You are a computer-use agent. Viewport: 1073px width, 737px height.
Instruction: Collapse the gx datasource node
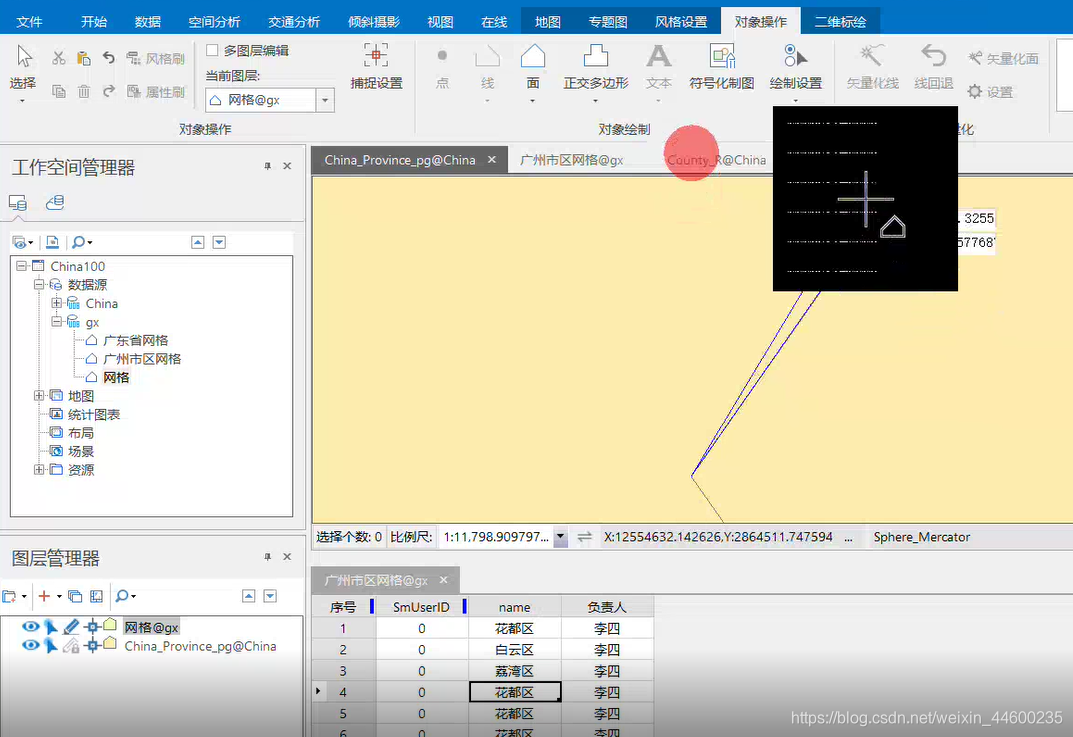pyautogui.click(x=57, y=322)
